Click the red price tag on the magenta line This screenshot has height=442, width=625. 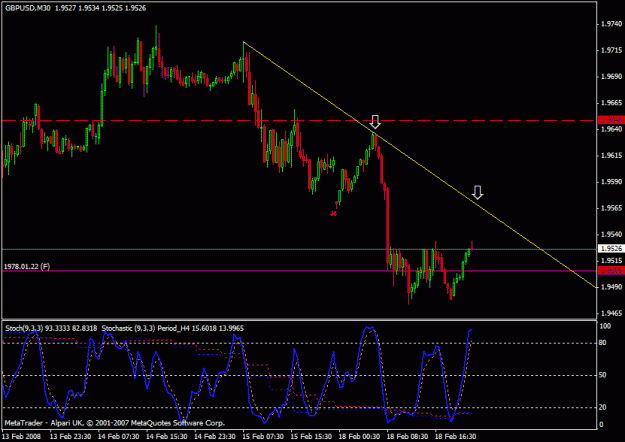tap(611, 271)
